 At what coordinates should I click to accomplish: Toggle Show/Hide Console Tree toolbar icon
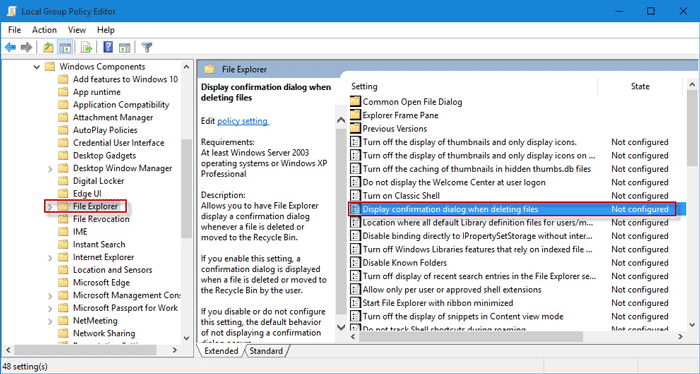click(65, 47)
